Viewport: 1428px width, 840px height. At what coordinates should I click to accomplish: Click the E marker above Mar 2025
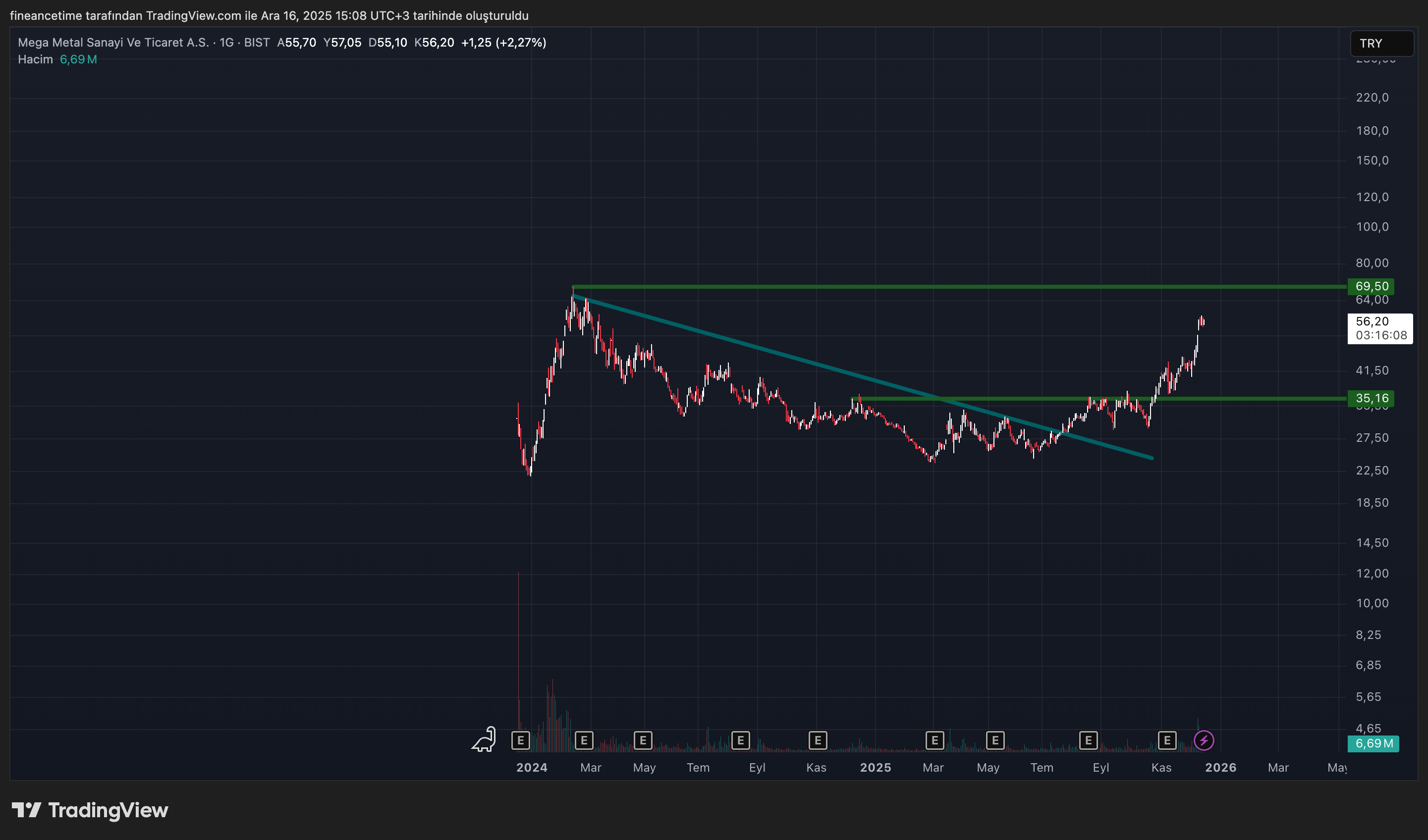[x=934, y=740]
